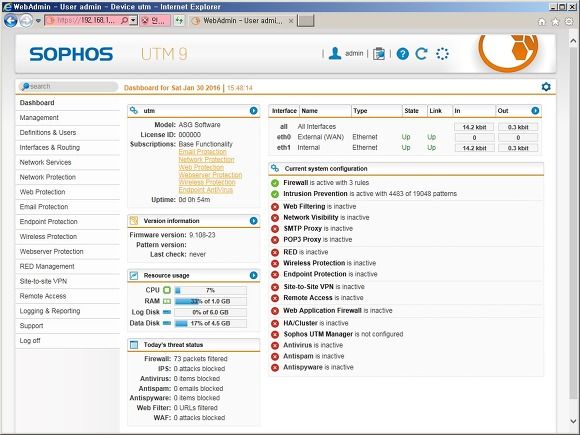580x435 pixels.
Task: Click the Network Visibility red status icon
Action: point(275,218)
